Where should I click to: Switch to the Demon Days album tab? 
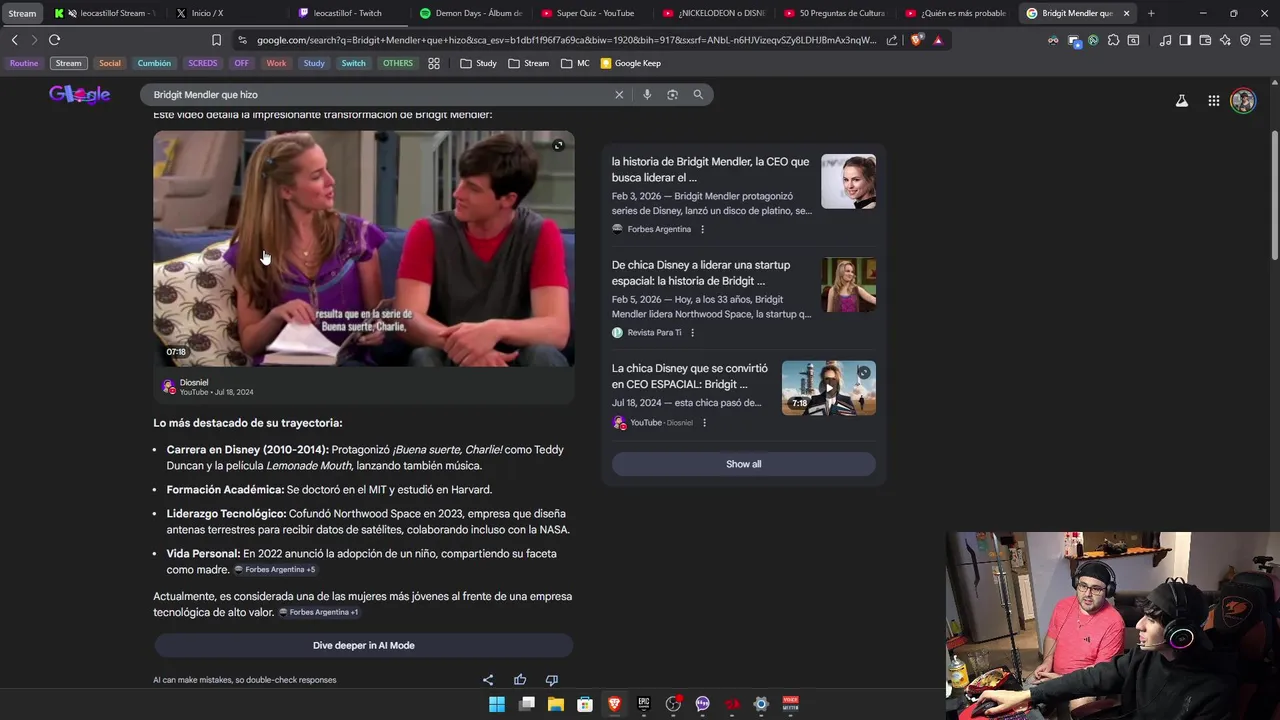click(x=471, y=13)
